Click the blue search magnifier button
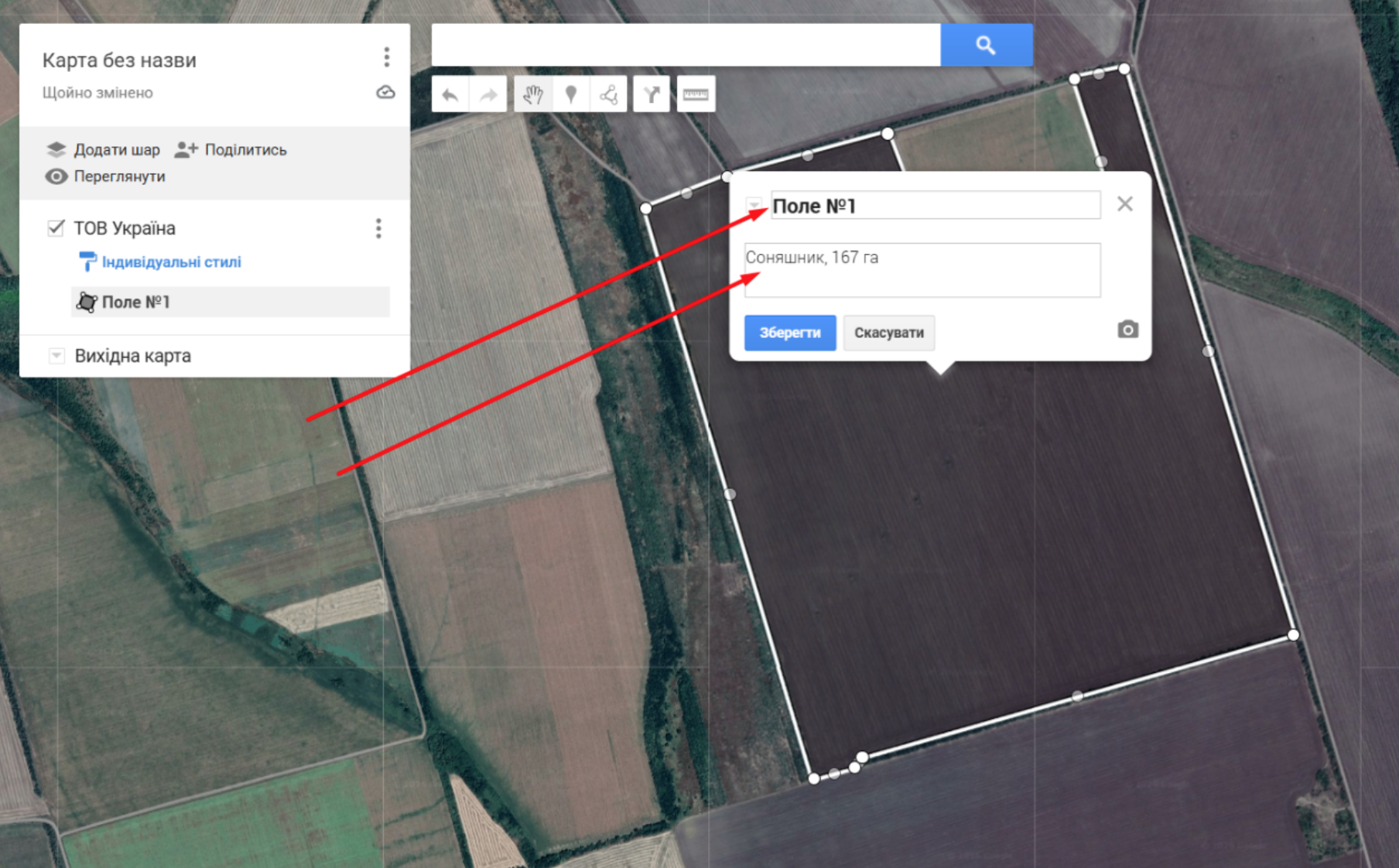Viewport: 1399px width, 868px height. point(986,45)
